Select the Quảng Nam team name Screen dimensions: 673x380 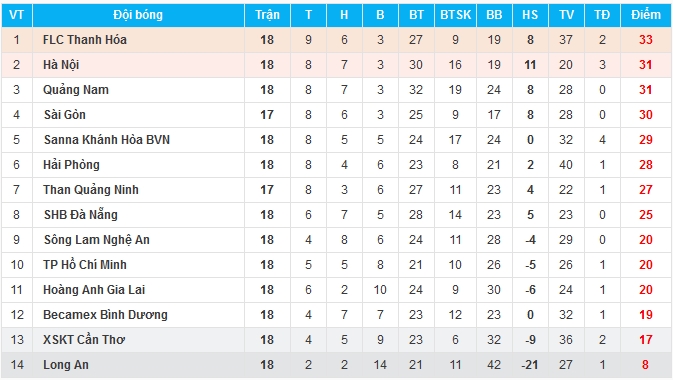(76, 90)
